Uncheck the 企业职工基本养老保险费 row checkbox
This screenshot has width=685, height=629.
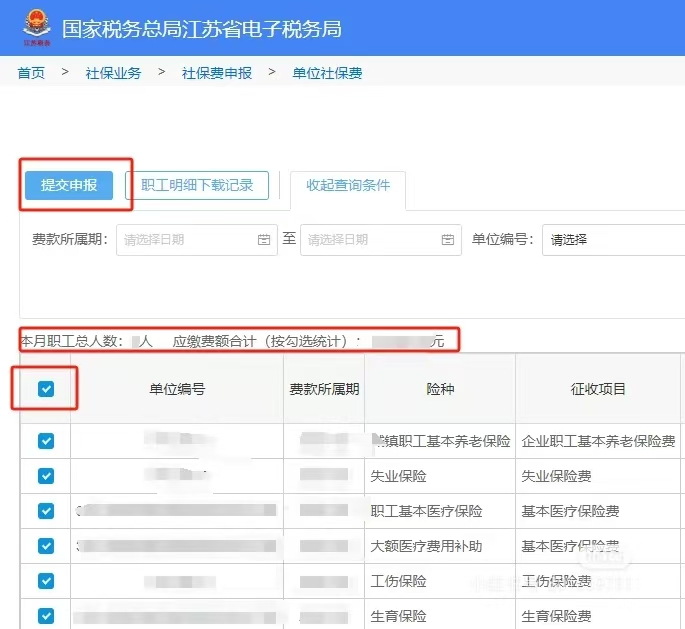(x=46, y=441)
